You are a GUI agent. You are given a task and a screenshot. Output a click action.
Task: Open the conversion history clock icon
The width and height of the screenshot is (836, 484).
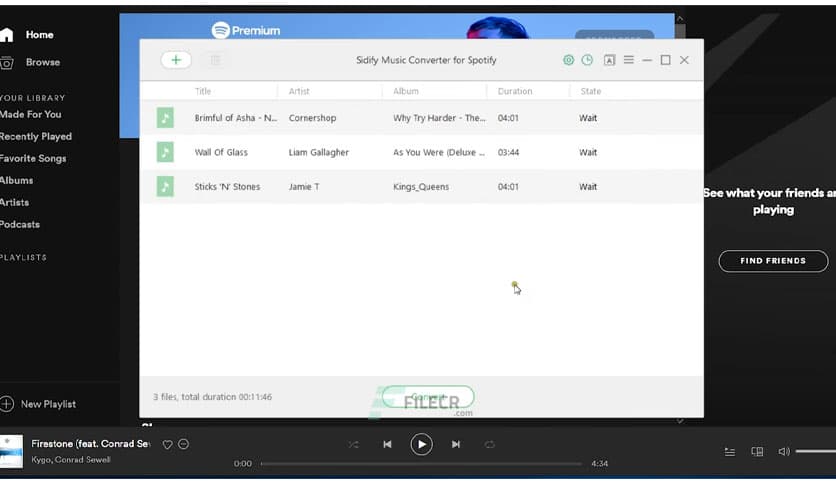(x=587, y=60)
